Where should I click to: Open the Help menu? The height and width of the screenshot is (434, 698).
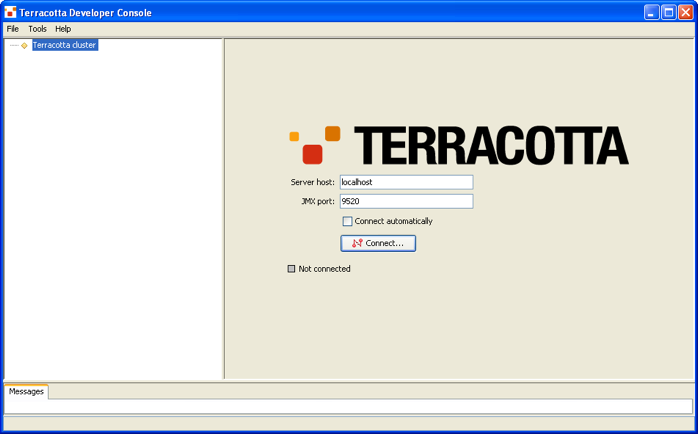tap(63, 29)
